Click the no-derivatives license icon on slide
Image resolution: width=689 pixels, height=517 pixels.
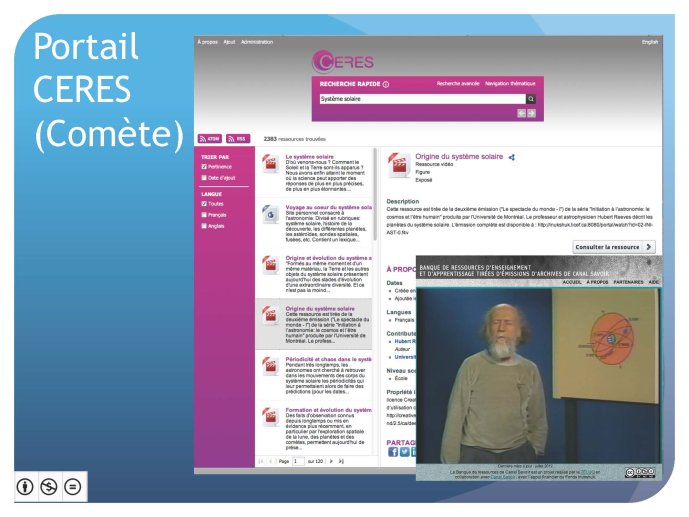tap(73, 487)
